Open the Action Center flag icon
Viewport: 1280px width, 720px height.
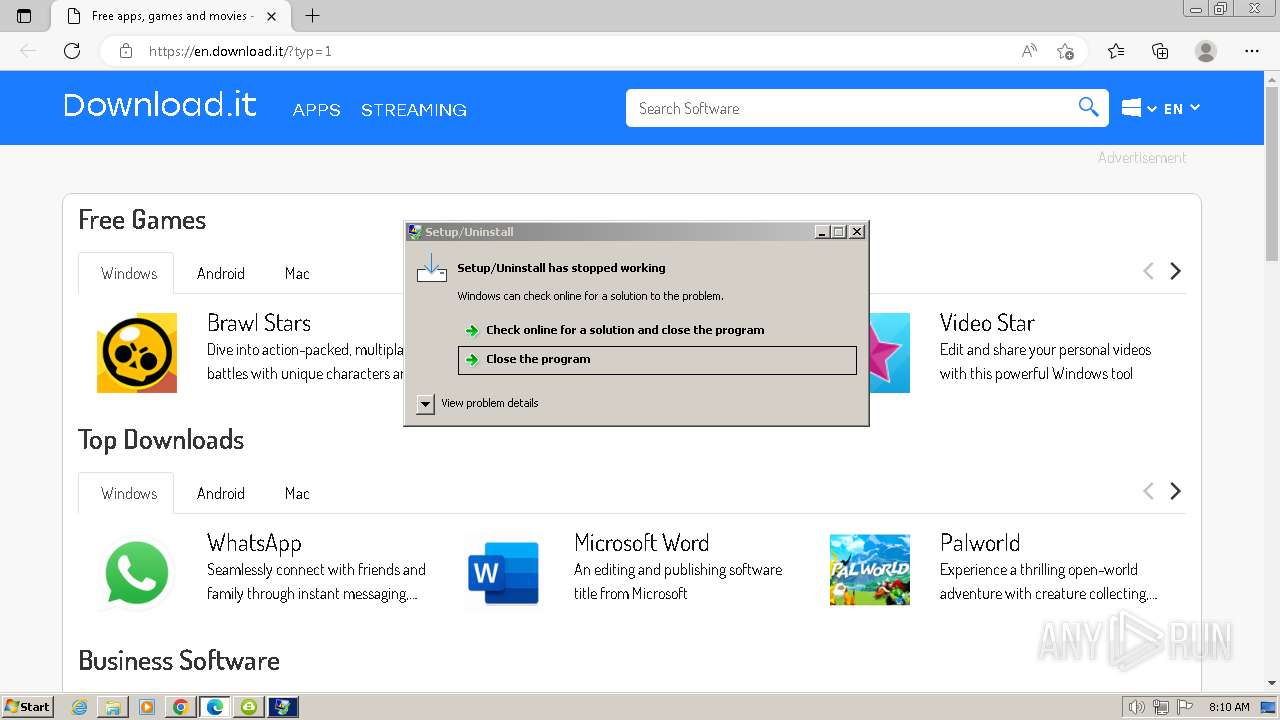tap(1184, 707)
